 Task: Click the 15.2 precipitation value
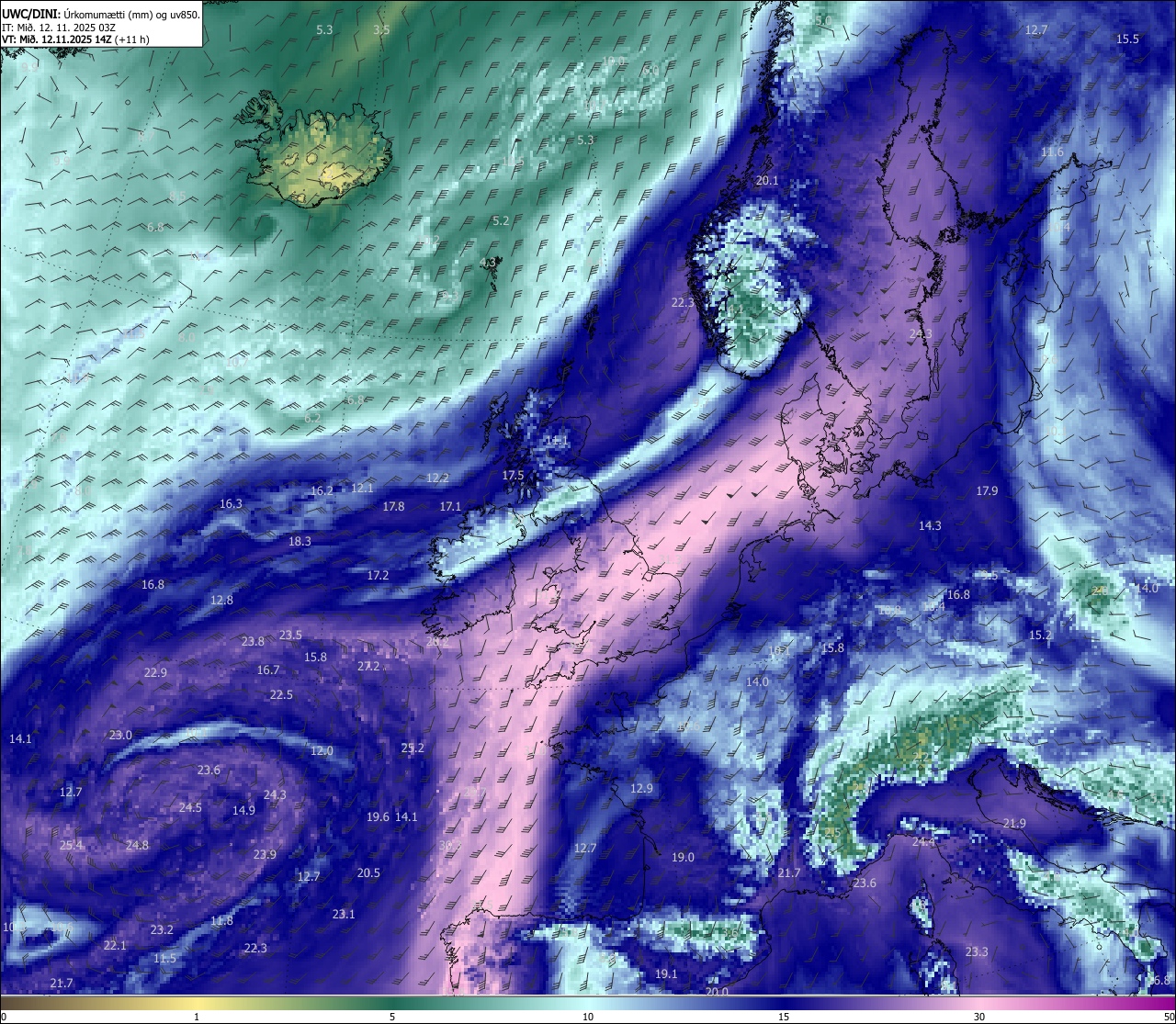click(x=1040, y=636)
